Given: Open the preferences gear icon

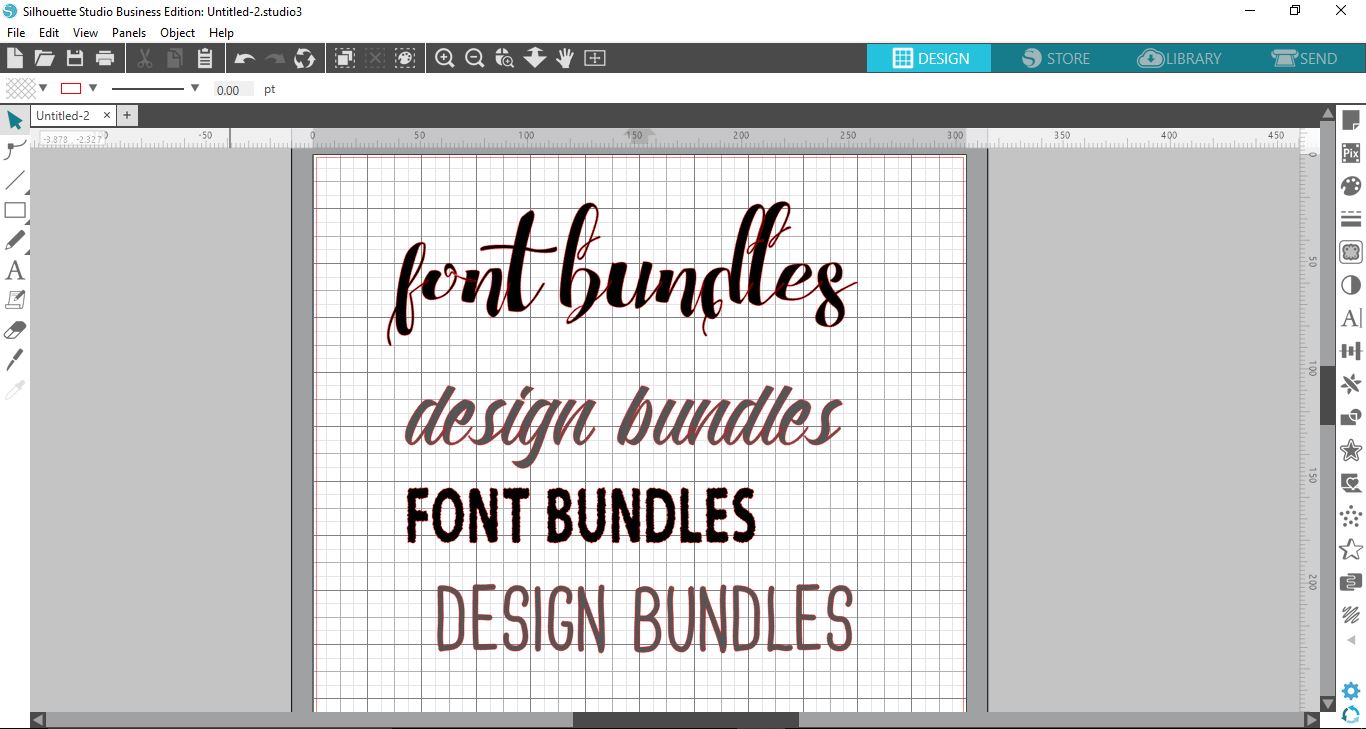Looking at the screenshot, I should [x=1351, y=691].
